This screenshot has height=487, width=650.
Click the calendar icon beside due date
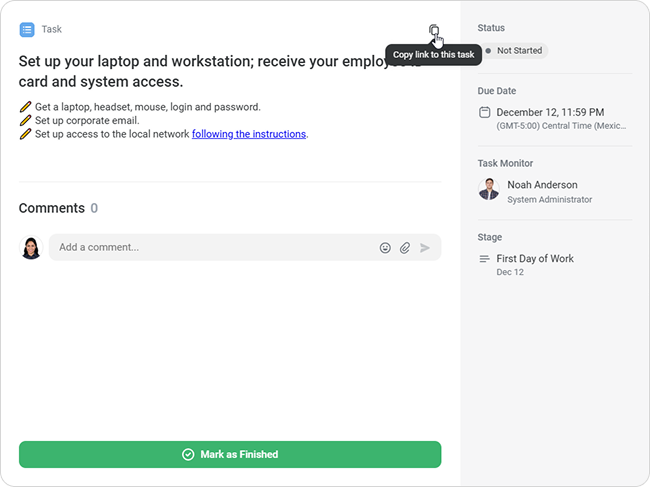(x=485, y=112)
